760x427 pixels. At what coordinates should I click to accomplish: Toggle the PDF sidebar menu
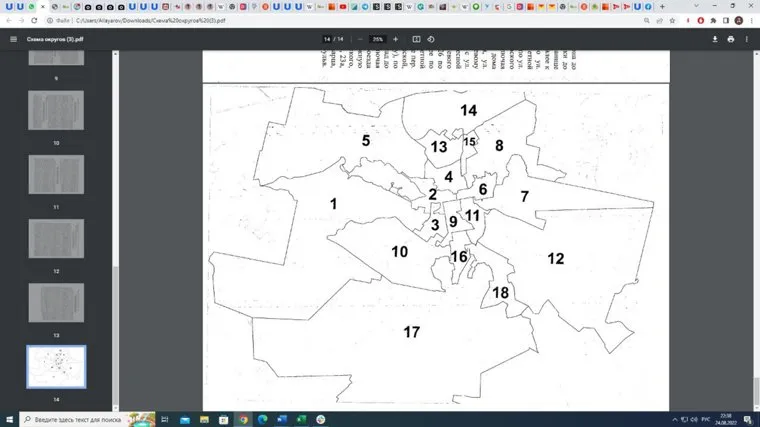coord(13,39)
